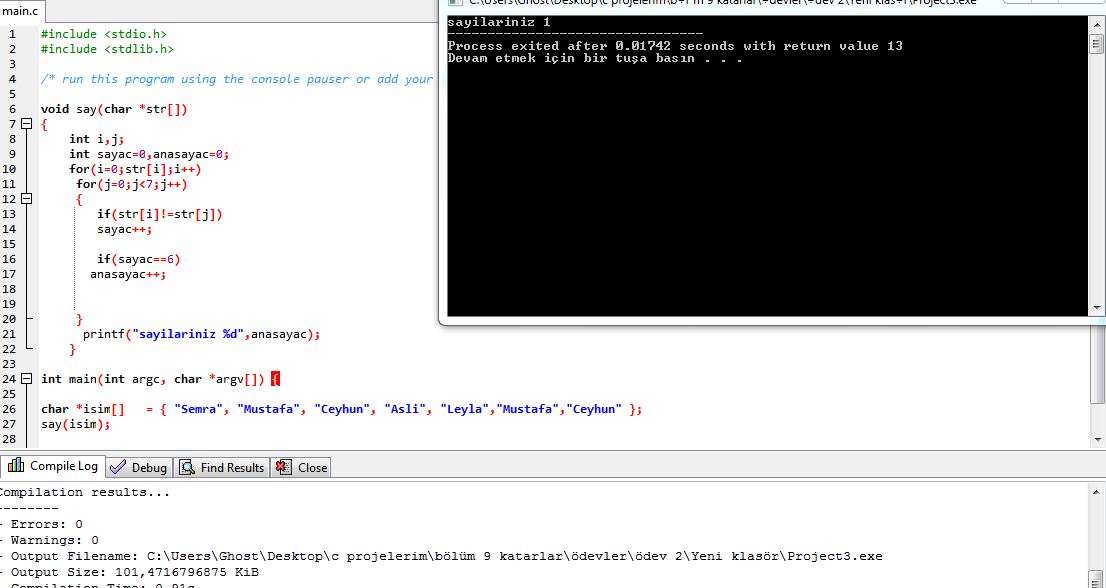The height and width of the screenshot is (588, 1106).
Task: Click the 'anasayac++;' statement
Action: (x=128, y=274)
